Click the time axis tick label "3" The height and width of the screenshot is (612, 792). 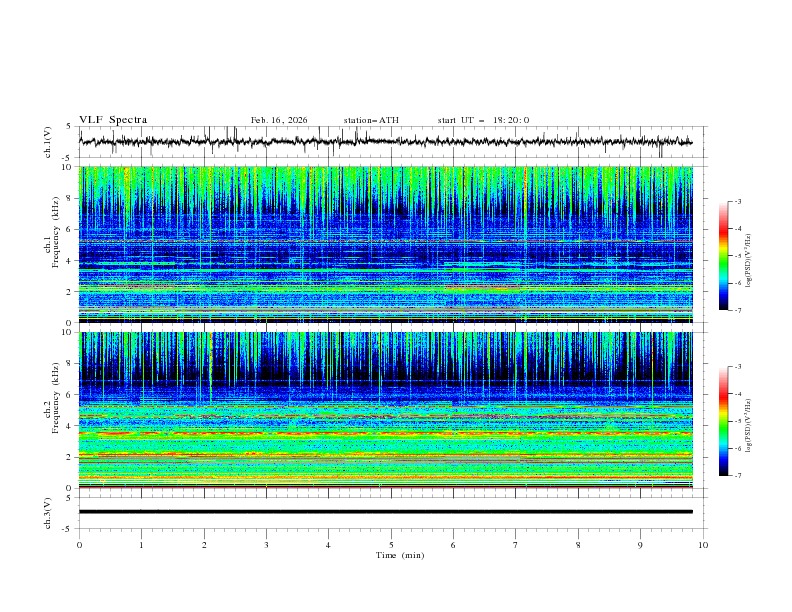coord(266,545)
